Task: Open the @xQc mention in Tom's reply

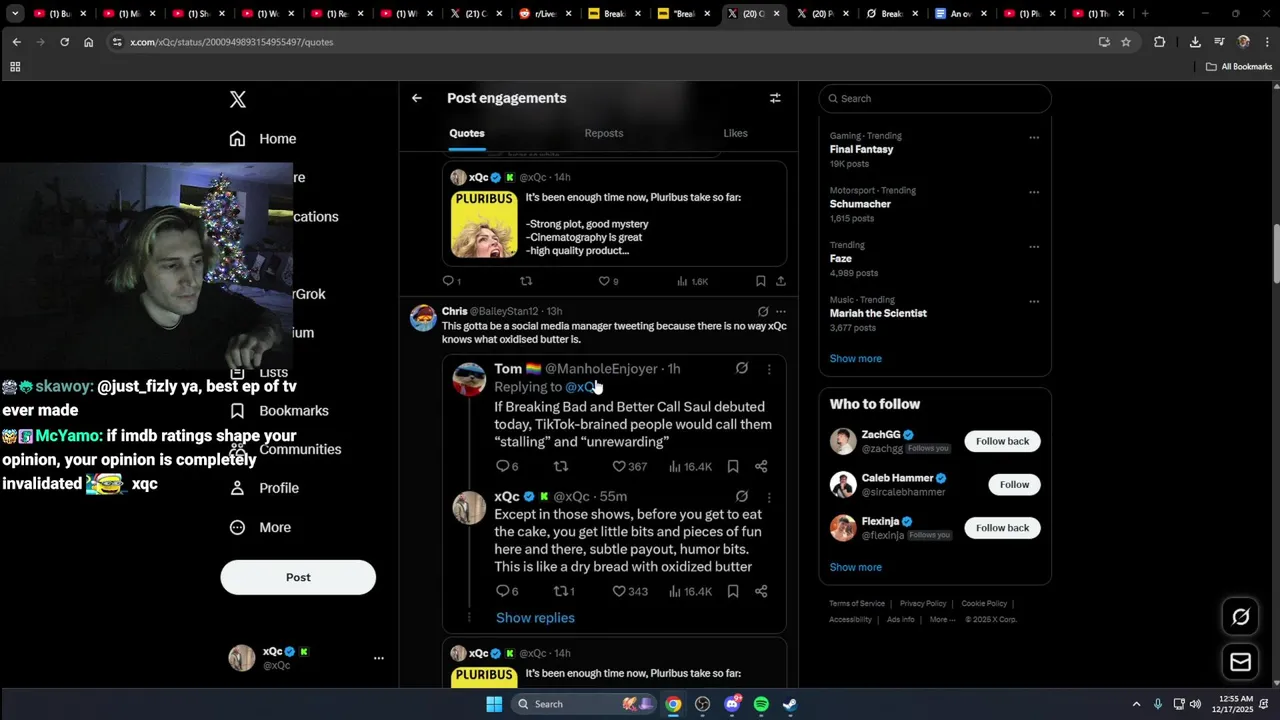Action: click(x=581, y=387)
